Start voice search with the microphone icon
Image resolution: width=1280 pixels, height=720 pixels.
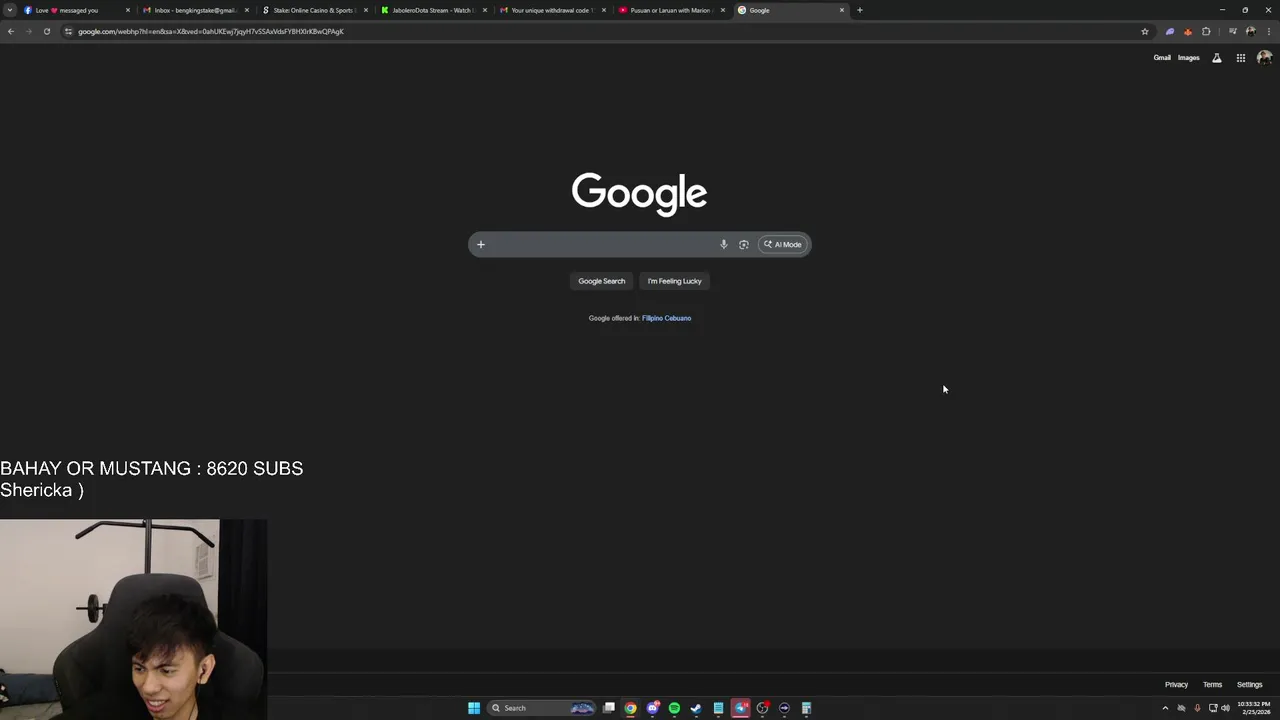pos(723,244)
